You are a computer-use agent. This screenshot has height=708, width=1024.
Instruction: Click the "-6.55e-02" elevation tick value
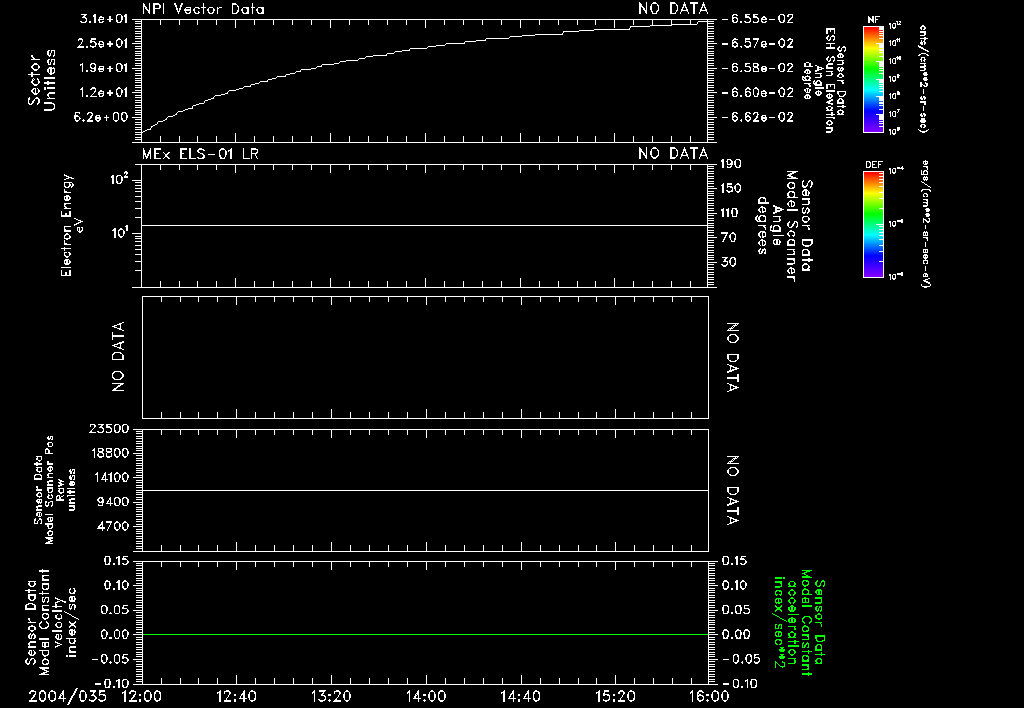click(759, 19)
